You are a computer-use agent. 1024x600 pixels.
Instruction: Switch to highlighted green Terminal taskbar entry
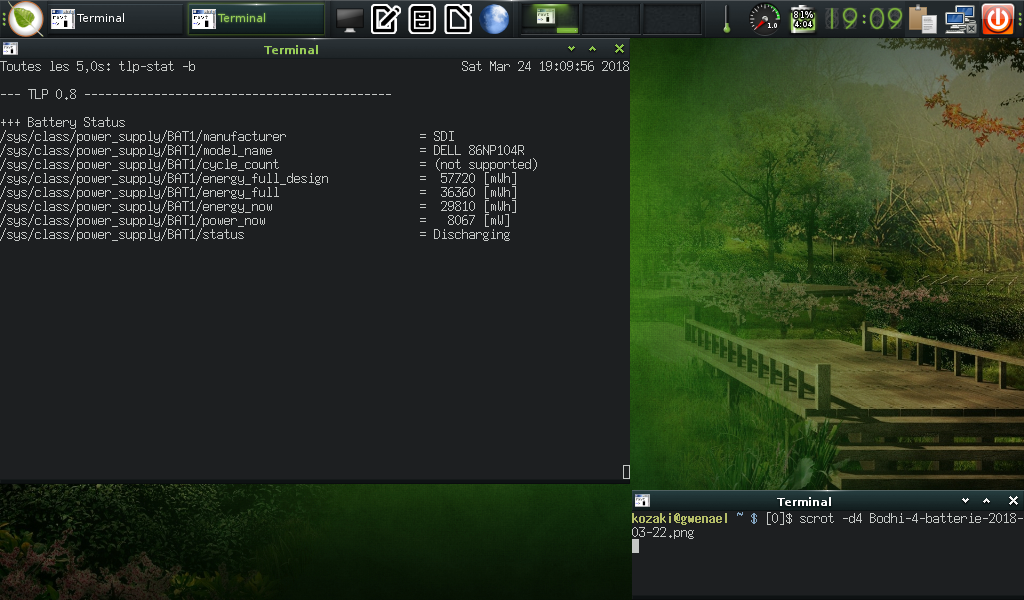(256, 18)
